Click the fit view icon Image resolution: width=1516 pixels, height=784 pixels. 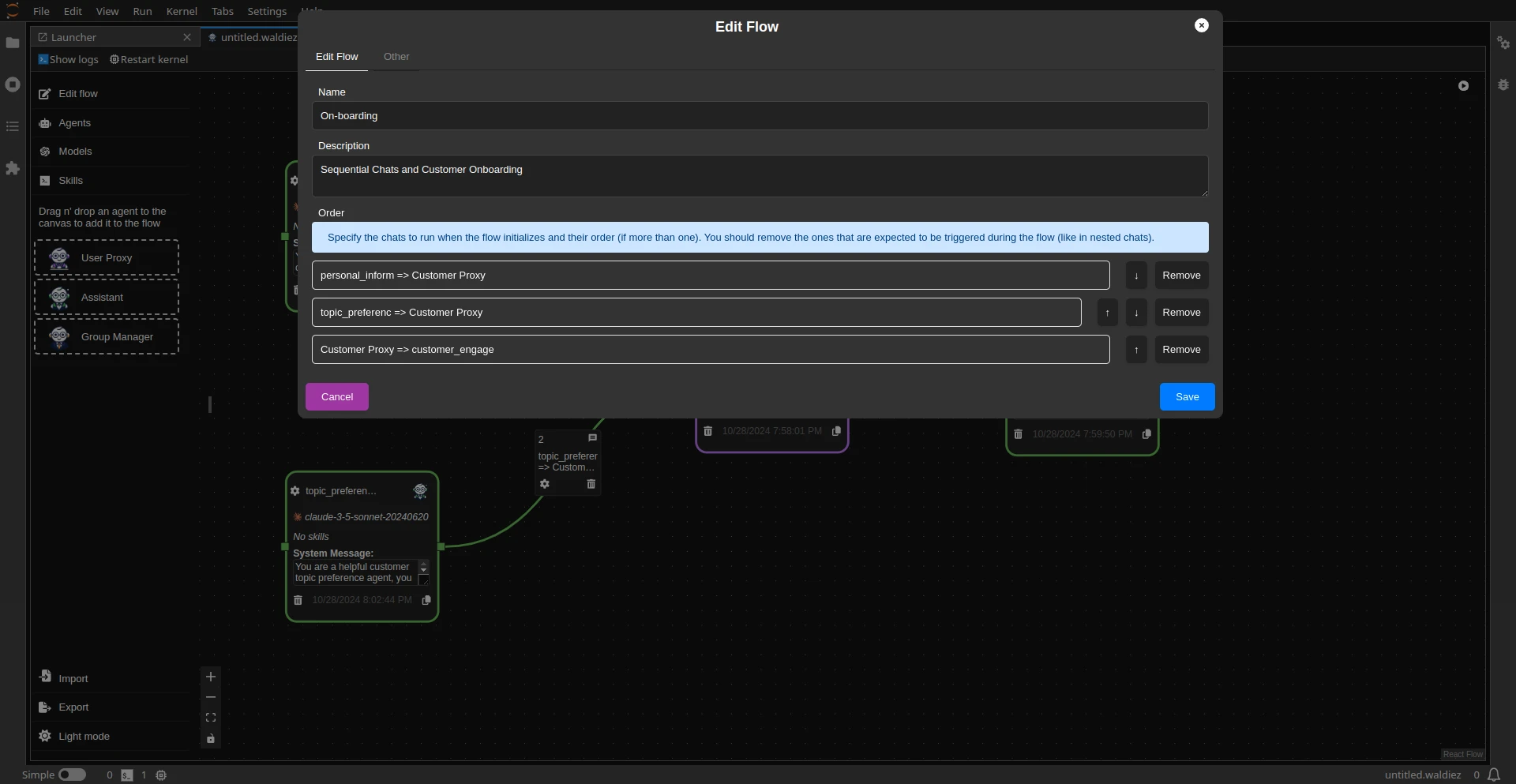(x=211, y=718)
